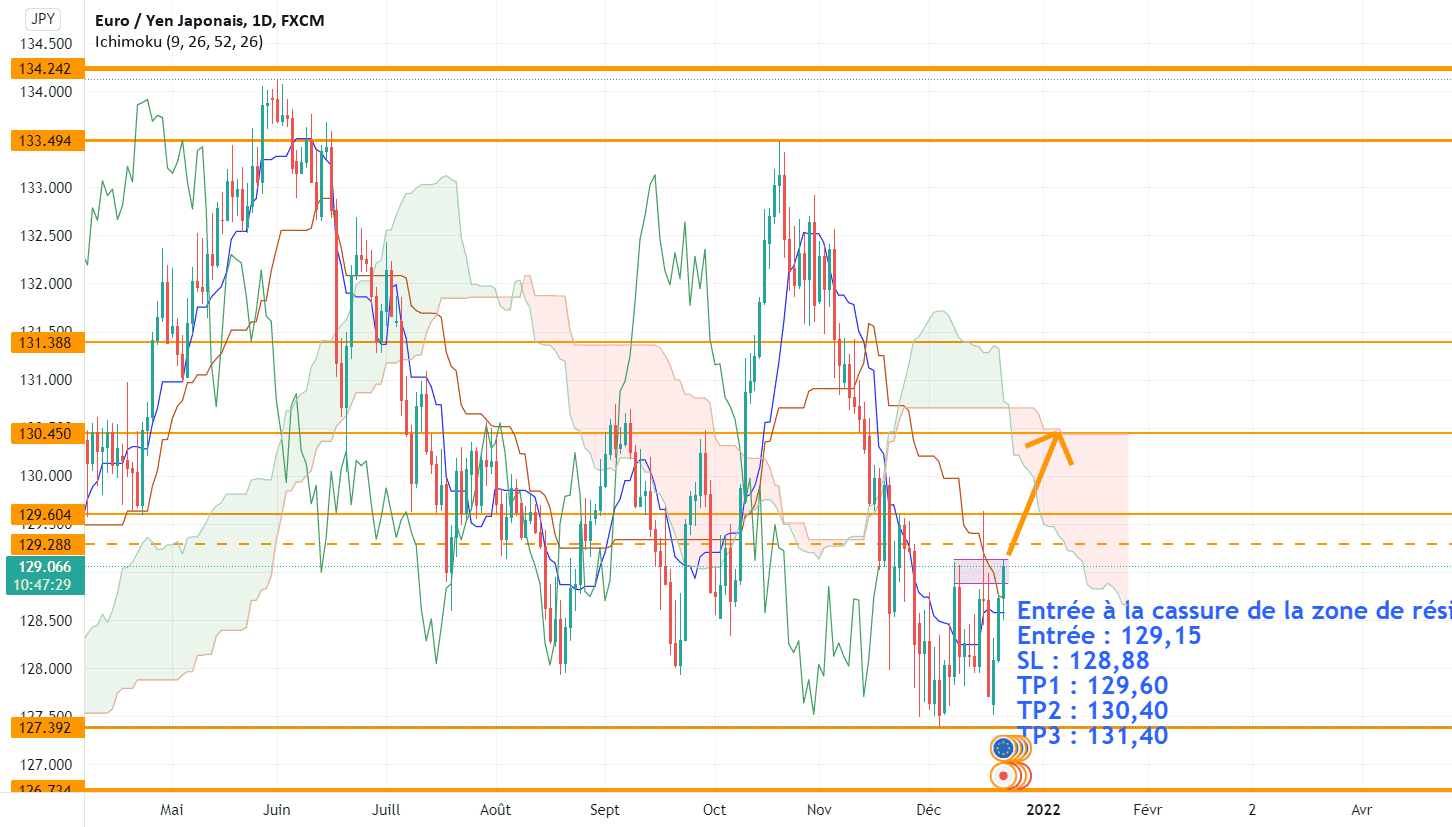Open the Japan flag economic event marker
This screenshot has height=827, width=1452.
(x=1004, y=775)
